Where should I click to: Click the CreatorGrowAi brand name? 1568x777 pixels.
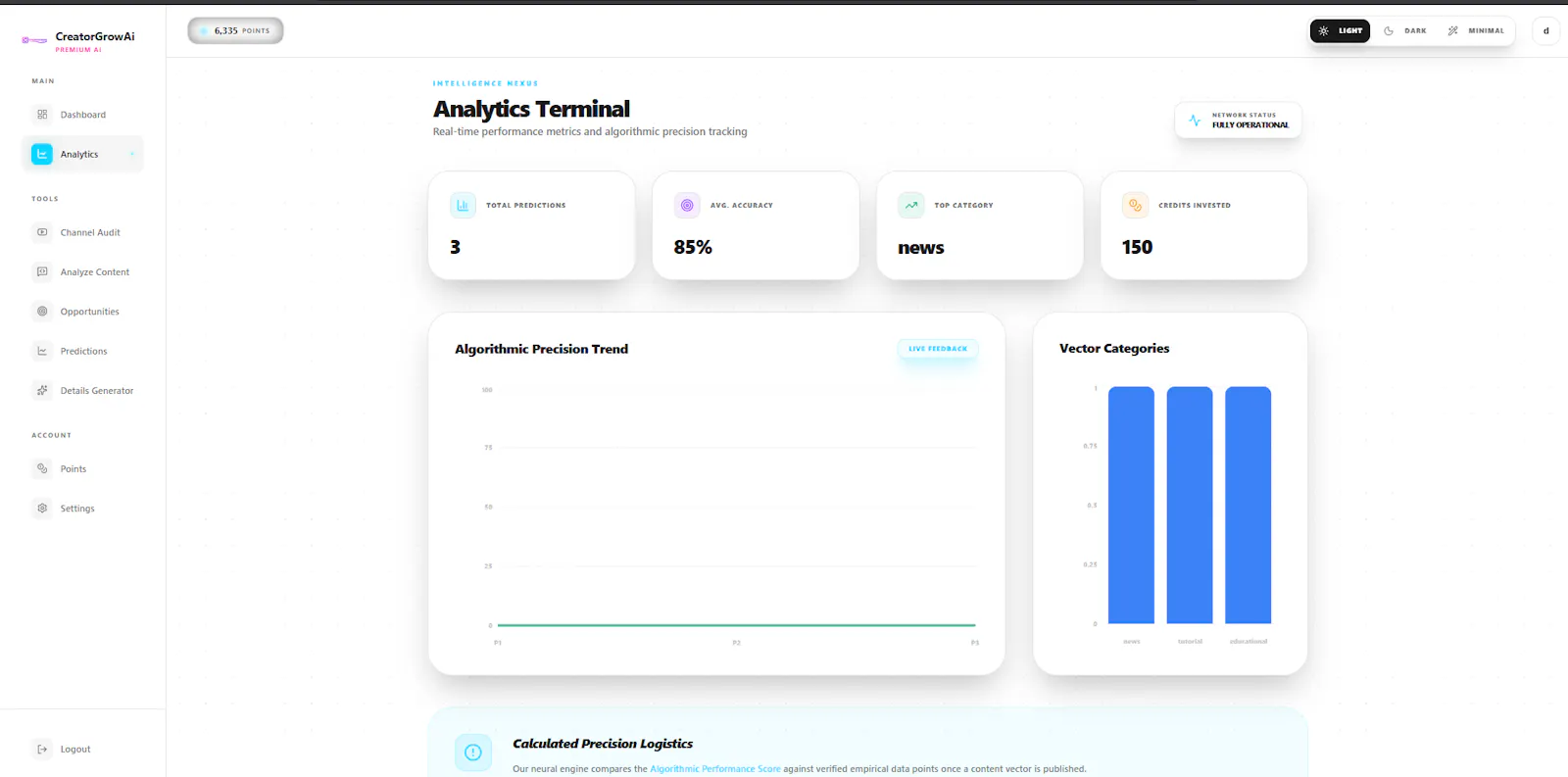tap(95, 36)
